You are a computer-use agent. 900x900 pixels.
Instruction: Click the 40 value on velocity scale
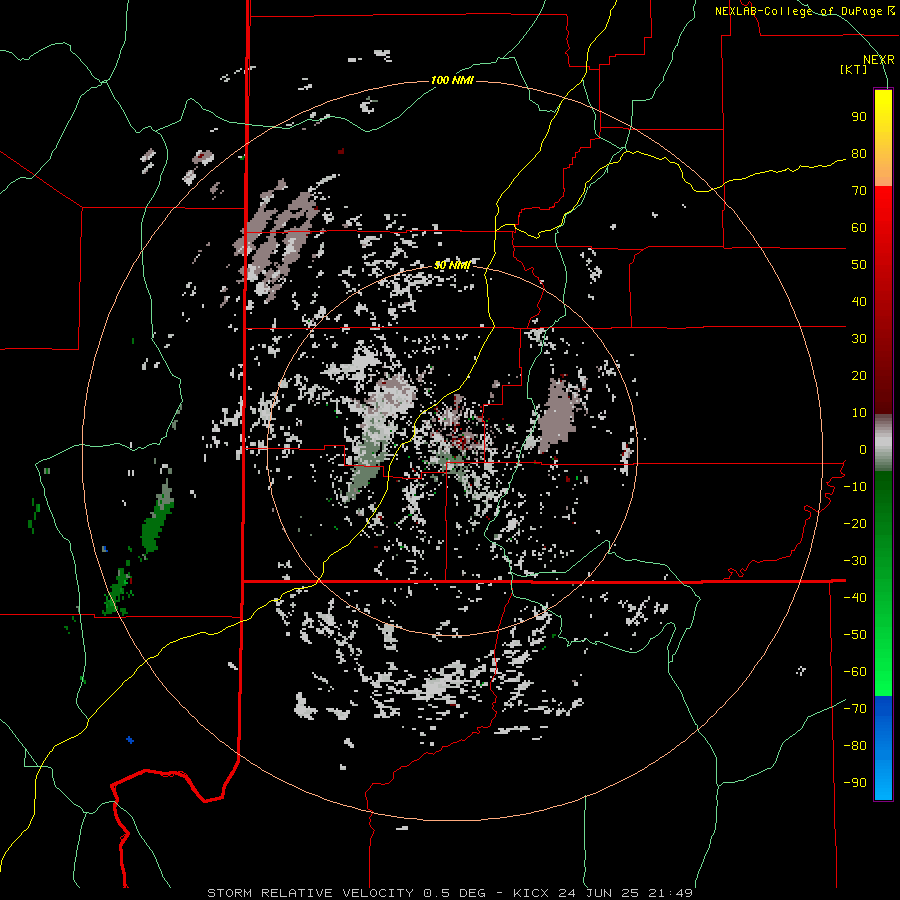pyautogui.click(x=859, y=301)
